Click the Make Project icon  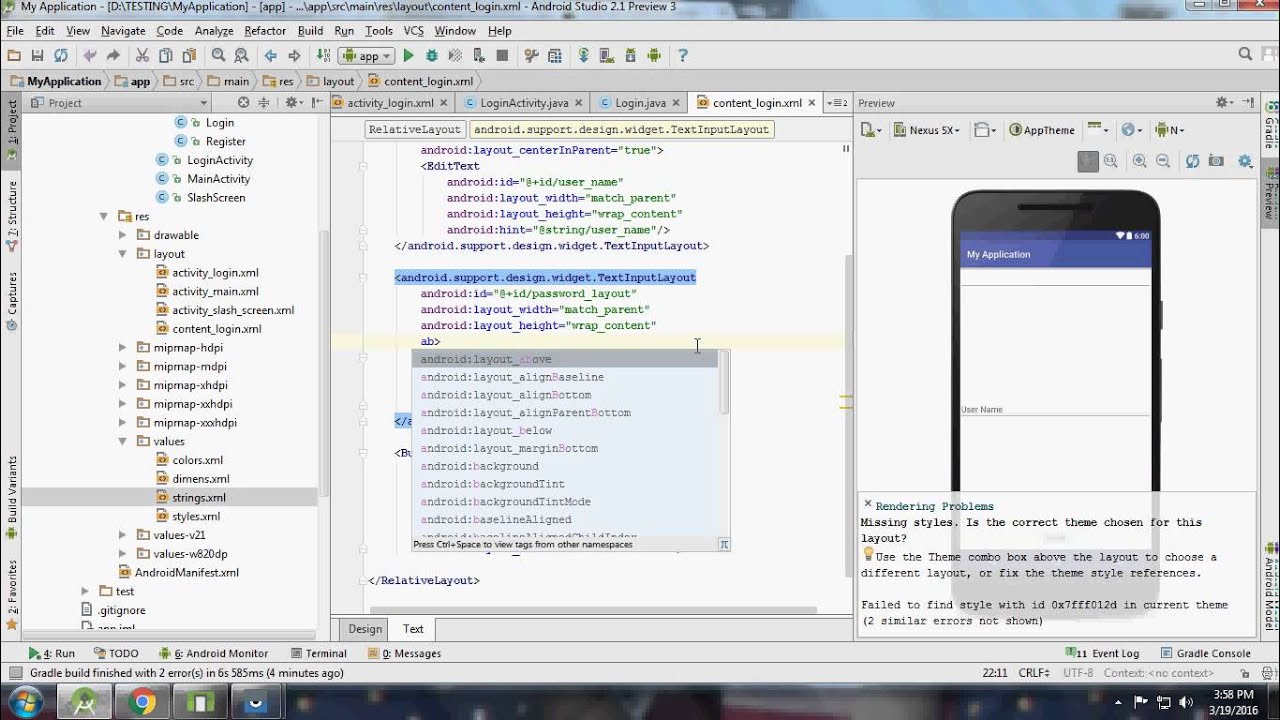point(323,56)
